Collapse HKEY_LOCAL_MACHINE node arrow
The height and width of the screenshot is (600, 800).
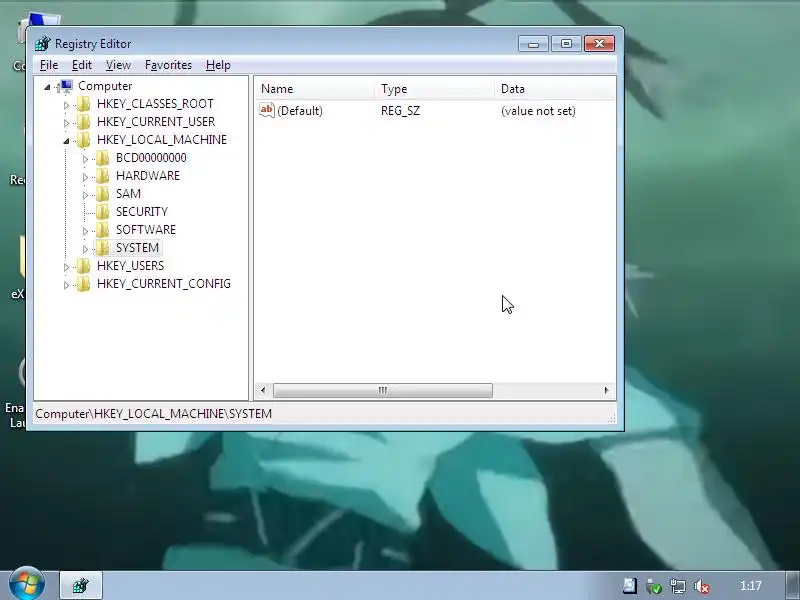click(66, 141)
